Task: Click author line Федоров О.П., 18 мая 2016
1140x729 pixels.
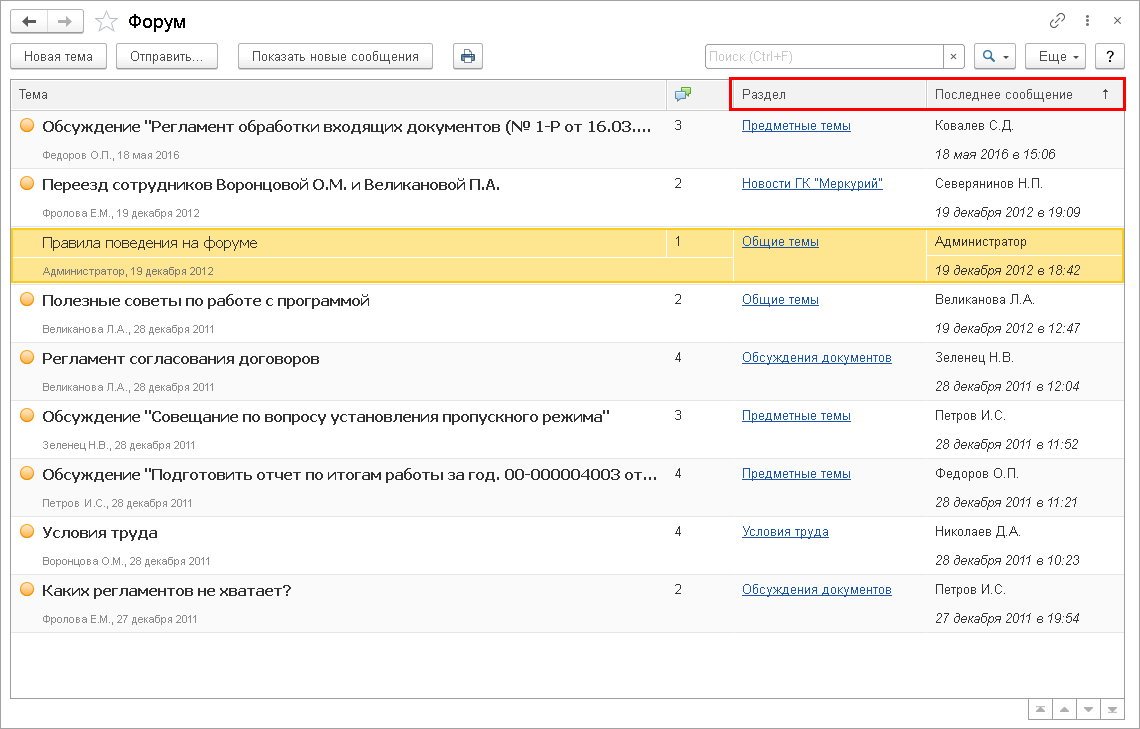Action: [x=111, y=156]
